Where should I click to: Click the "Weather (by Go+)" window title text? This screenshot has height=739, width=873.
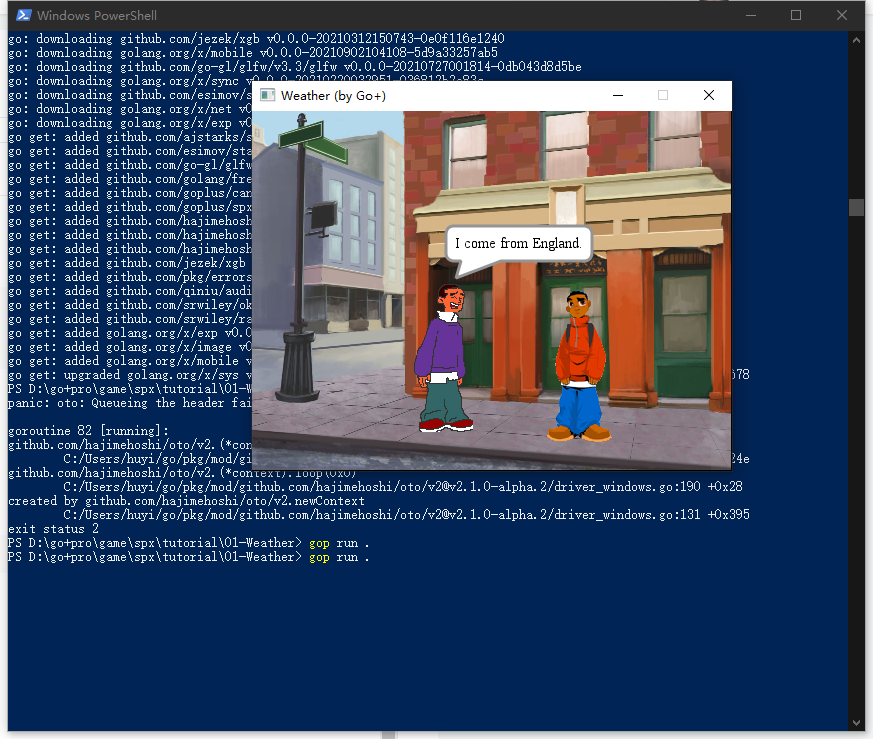pyautogui.click(x=333, y=96)
